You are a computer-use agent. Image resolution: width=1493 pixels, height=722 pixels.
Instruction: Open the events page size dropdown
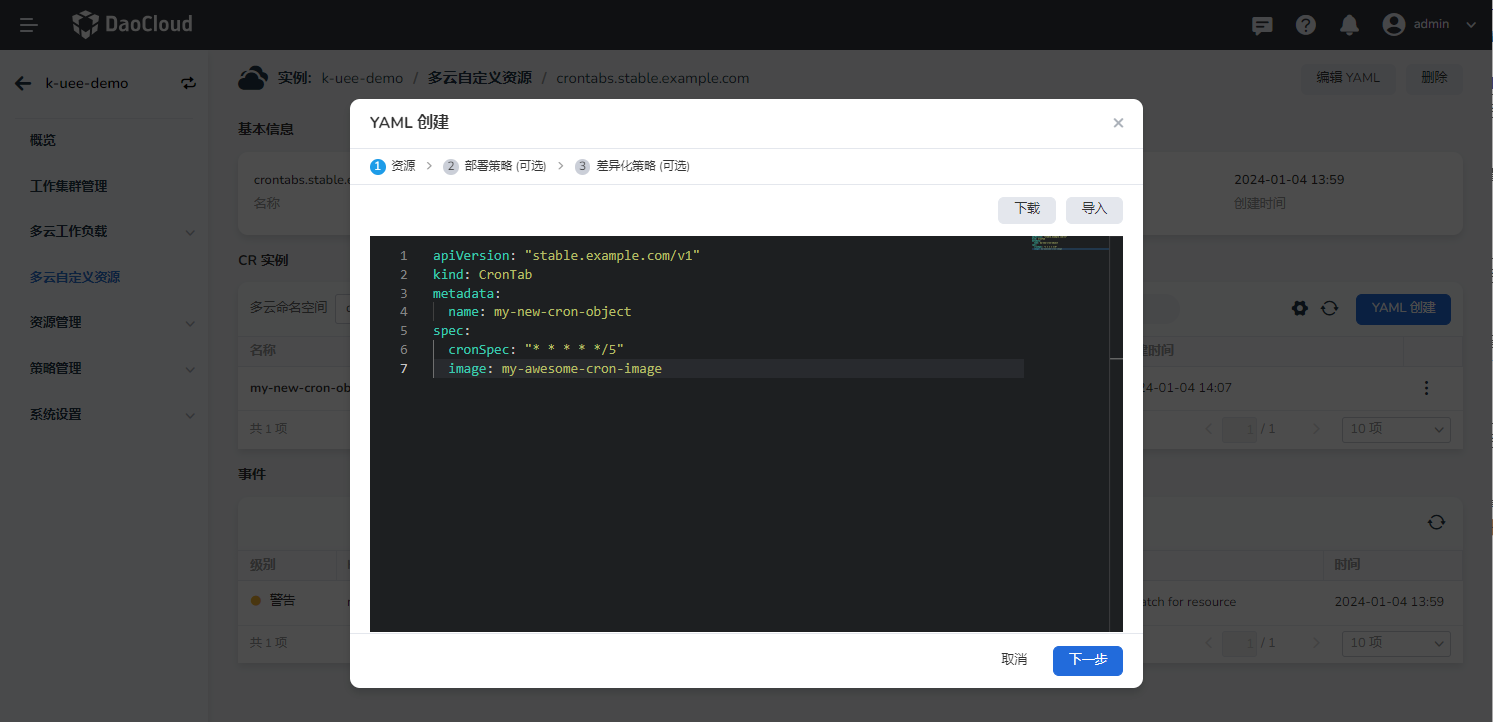tap(1396, 642)
